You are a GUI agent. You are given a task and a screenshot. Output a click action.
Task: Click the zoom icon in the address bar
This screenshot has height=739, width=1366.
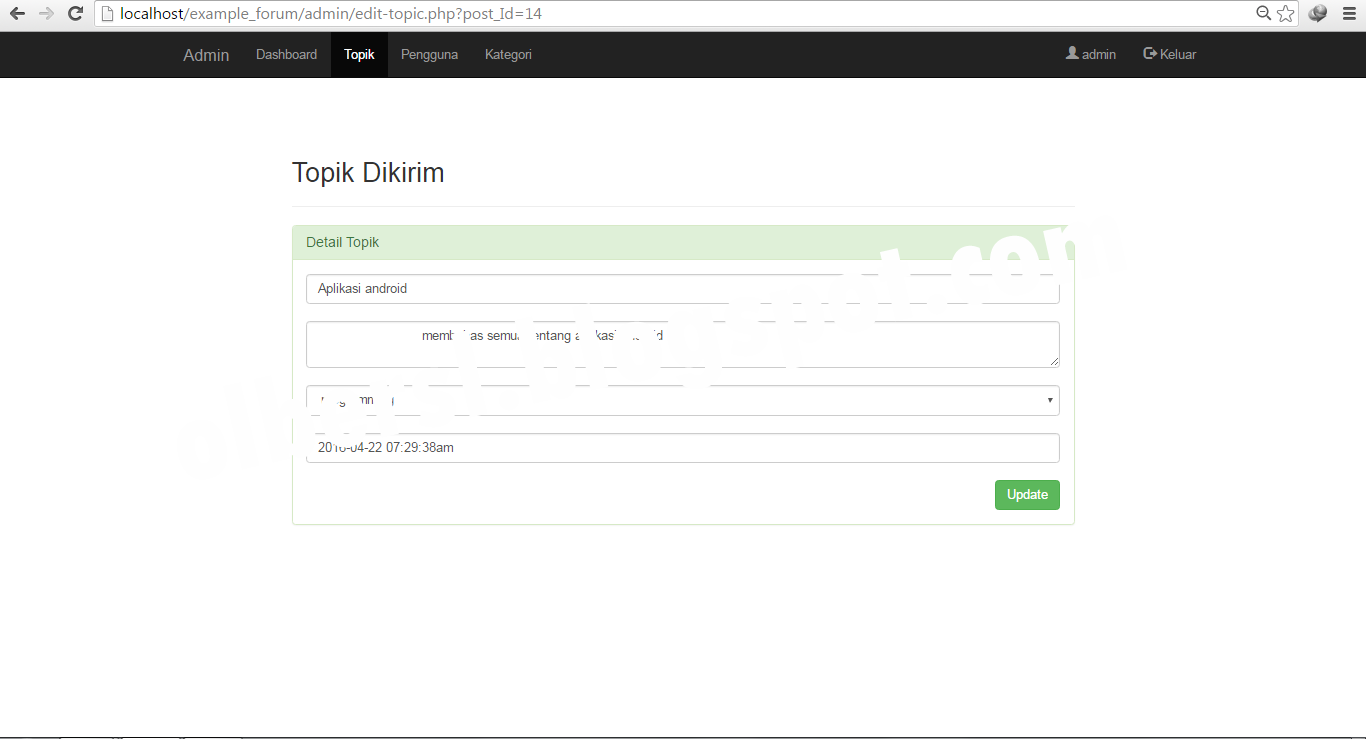pos(1263,13)
